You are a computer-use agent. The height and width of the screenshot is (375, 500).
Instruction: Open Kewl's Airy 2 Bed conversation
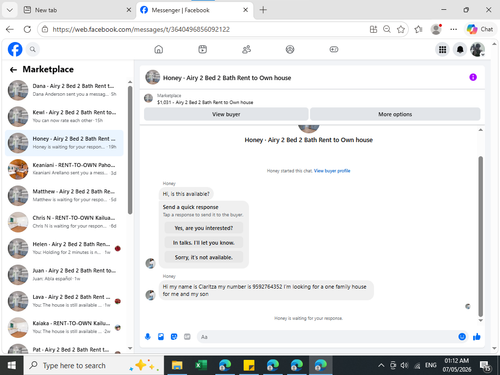click(64, 116)
